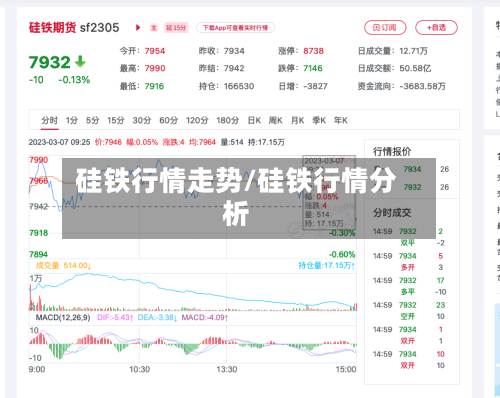Screen dimensions: 500x398
Task: Click the 最低 value 7916
Action: [x=154, y=86]
